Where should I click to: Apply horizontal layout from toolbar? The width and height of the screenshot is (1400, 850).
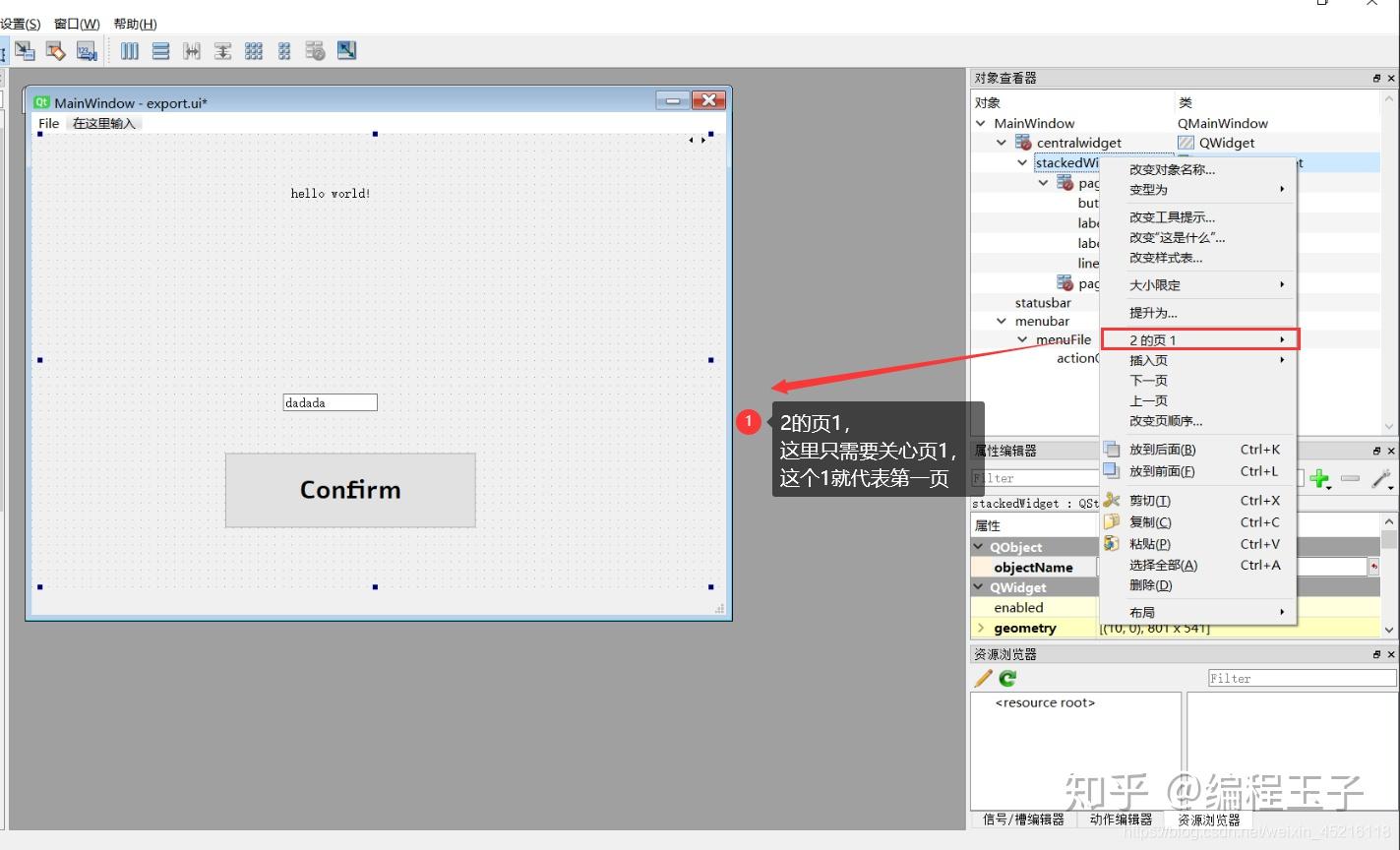tap(130, 51)
